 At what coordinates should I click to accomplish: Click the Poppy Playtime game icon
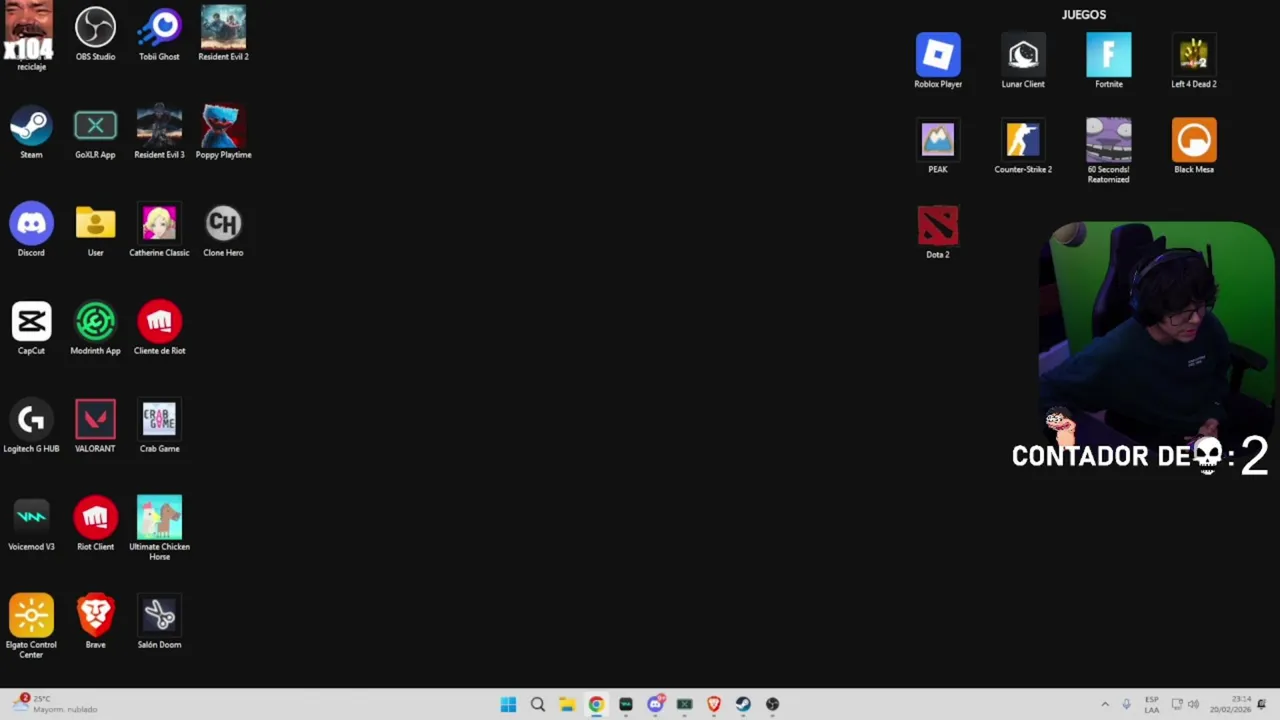pyautogui.click(x=223, y=132)
